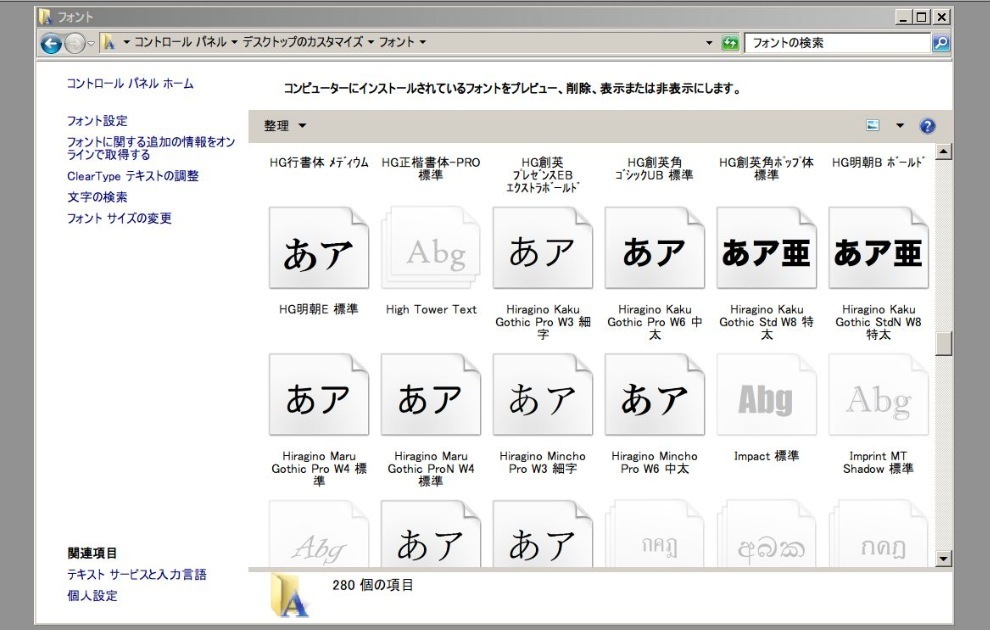The image size is (990, 630).
Task: Expand the view options dropdown arrow
Action: coord(899,126)
